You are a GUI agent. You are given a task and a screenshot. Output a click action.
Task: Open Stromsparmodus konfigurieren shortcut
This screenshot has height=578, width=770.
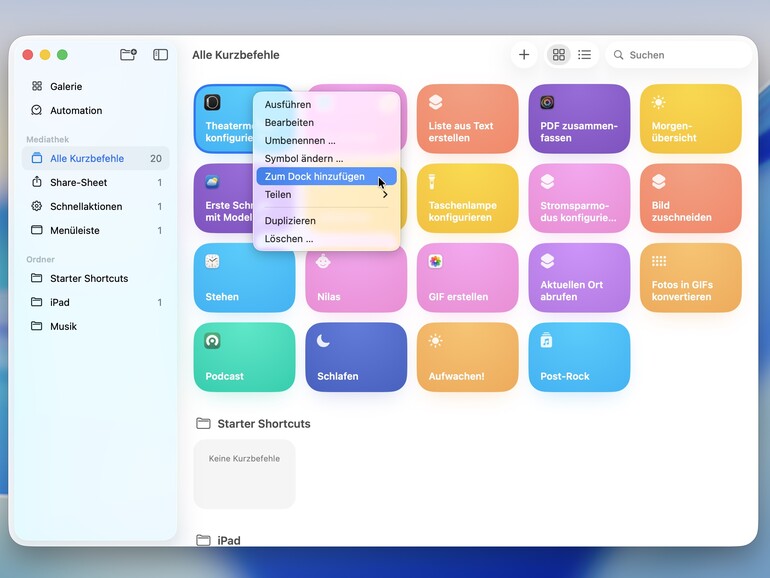[x=579, y=198]
